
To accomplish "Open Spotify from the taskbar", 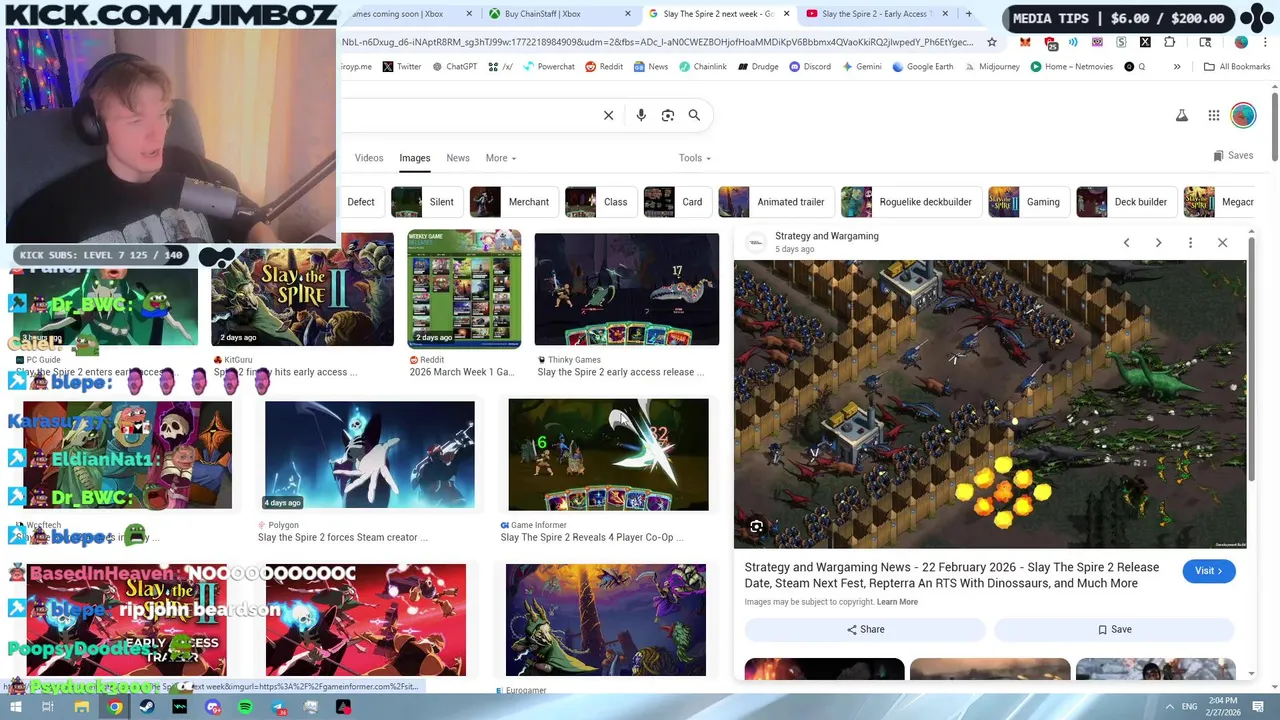I will [x=246, y=707].
